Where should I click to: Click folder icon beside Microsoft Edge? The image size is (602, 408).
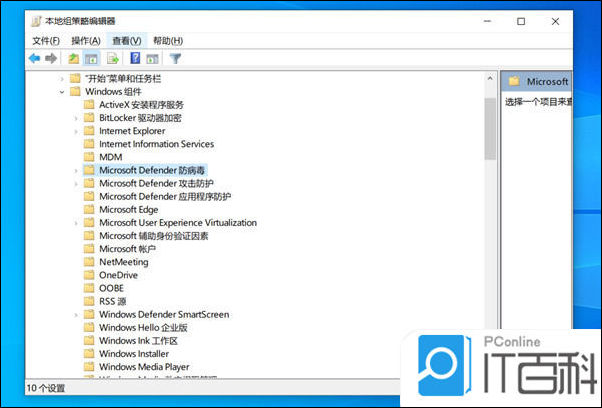coord(89,209)
